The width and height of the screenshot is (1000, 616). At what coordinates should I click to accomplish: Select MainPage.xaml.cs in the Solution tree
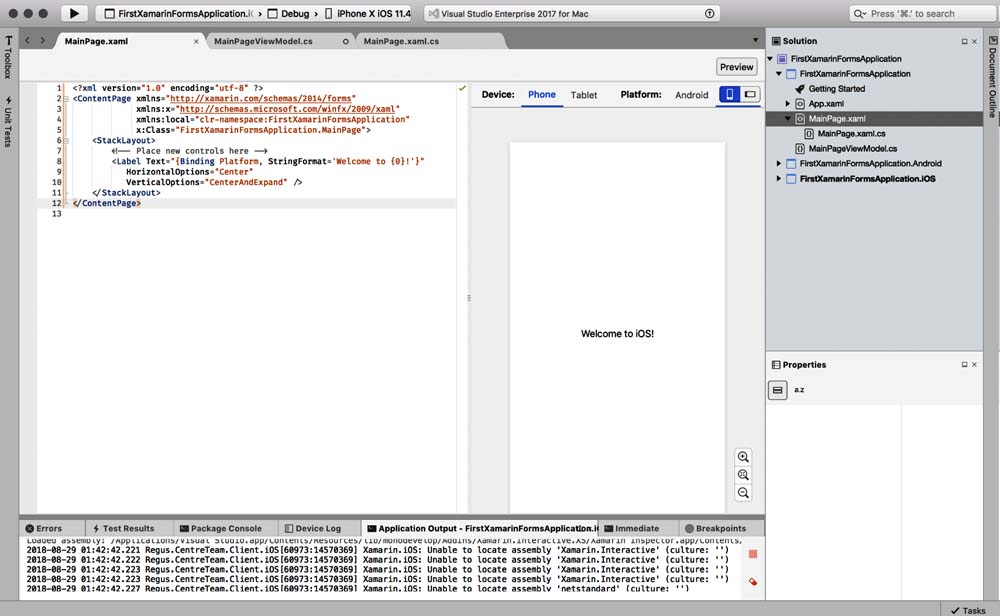851,133
